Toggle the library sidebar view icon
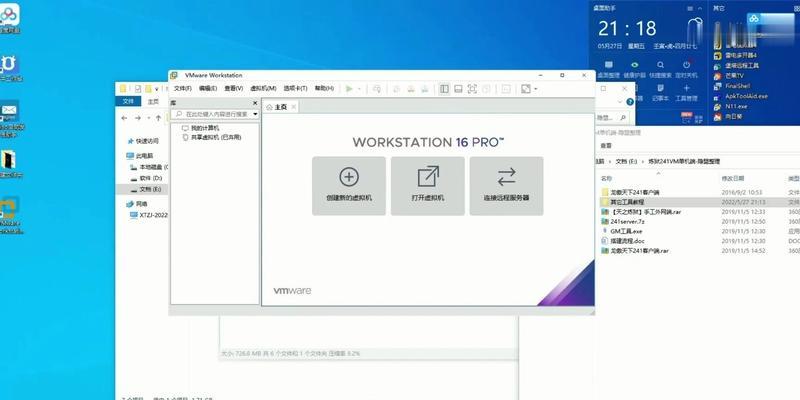 (444, 89)
